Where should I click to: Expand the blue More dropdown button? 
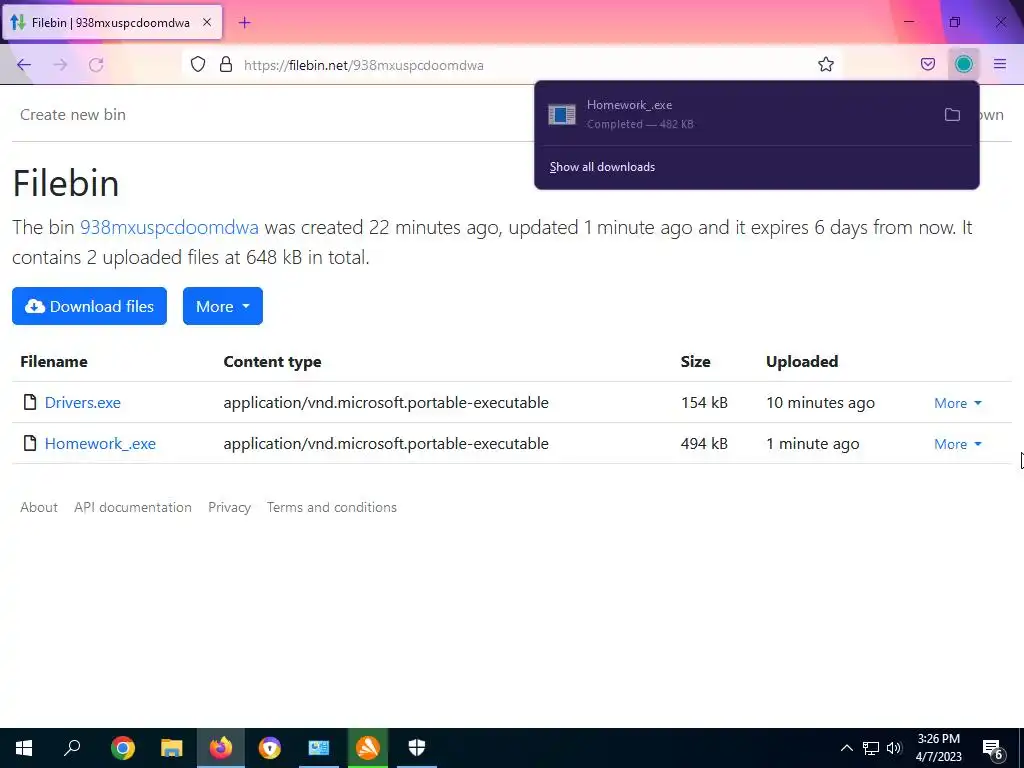223,306
